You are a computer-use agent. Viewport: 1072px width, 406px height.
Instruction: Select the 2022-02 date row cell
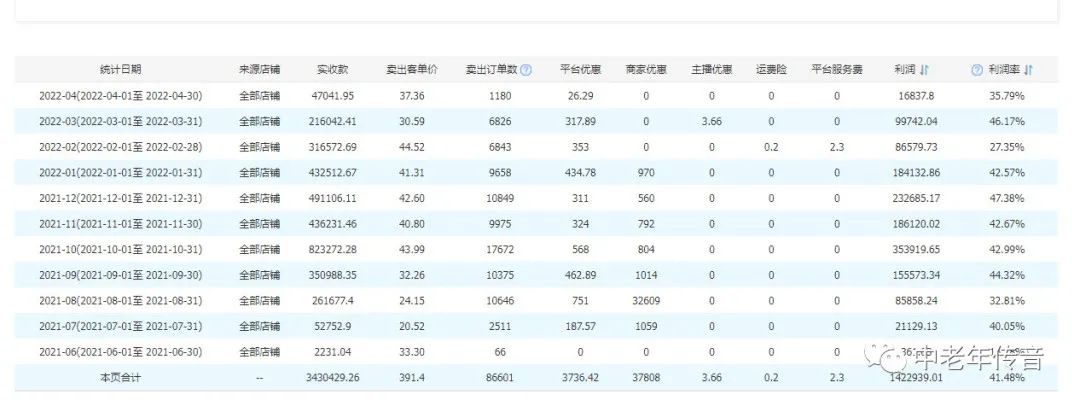pyautogui.click(x=120, y=147)
